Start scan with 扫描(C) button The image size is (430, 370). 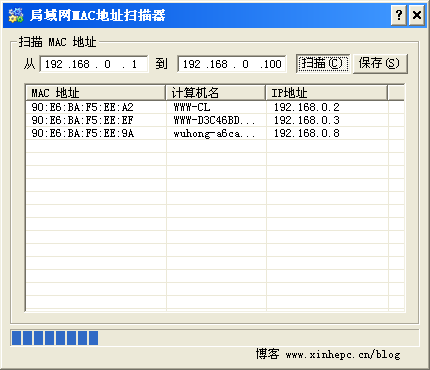pyautogui.click(x=323, y=63)
